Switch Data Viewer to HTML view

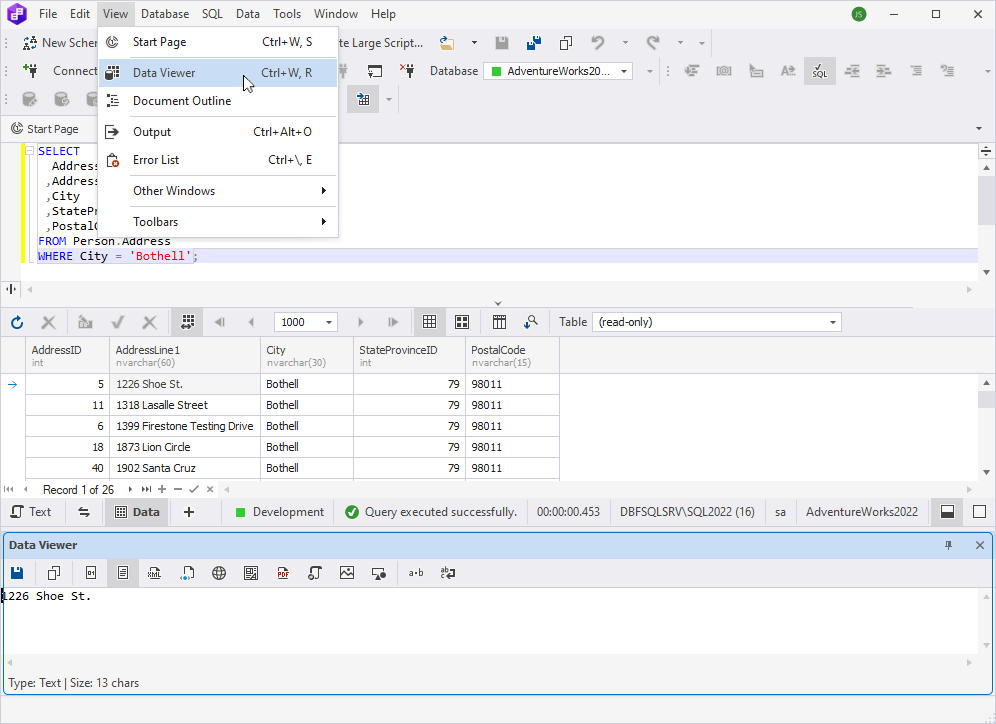tap(187, 573)
